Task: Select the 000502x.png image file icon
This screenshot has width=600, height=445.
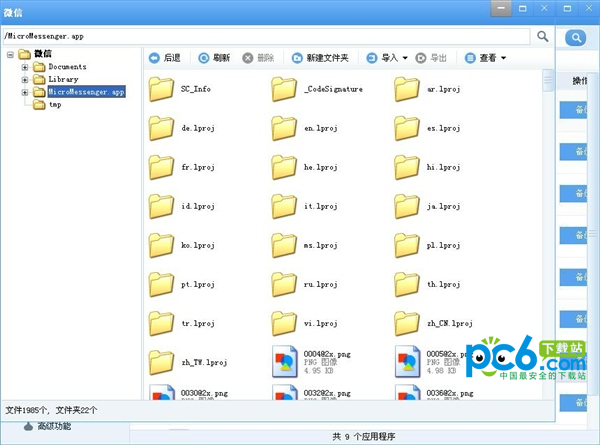Action: (408, 362)
